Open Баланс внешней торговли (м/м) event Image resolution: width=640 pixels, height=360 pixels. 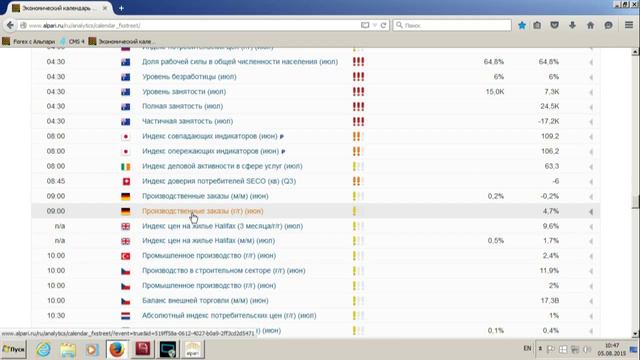[x=205, y=301]
